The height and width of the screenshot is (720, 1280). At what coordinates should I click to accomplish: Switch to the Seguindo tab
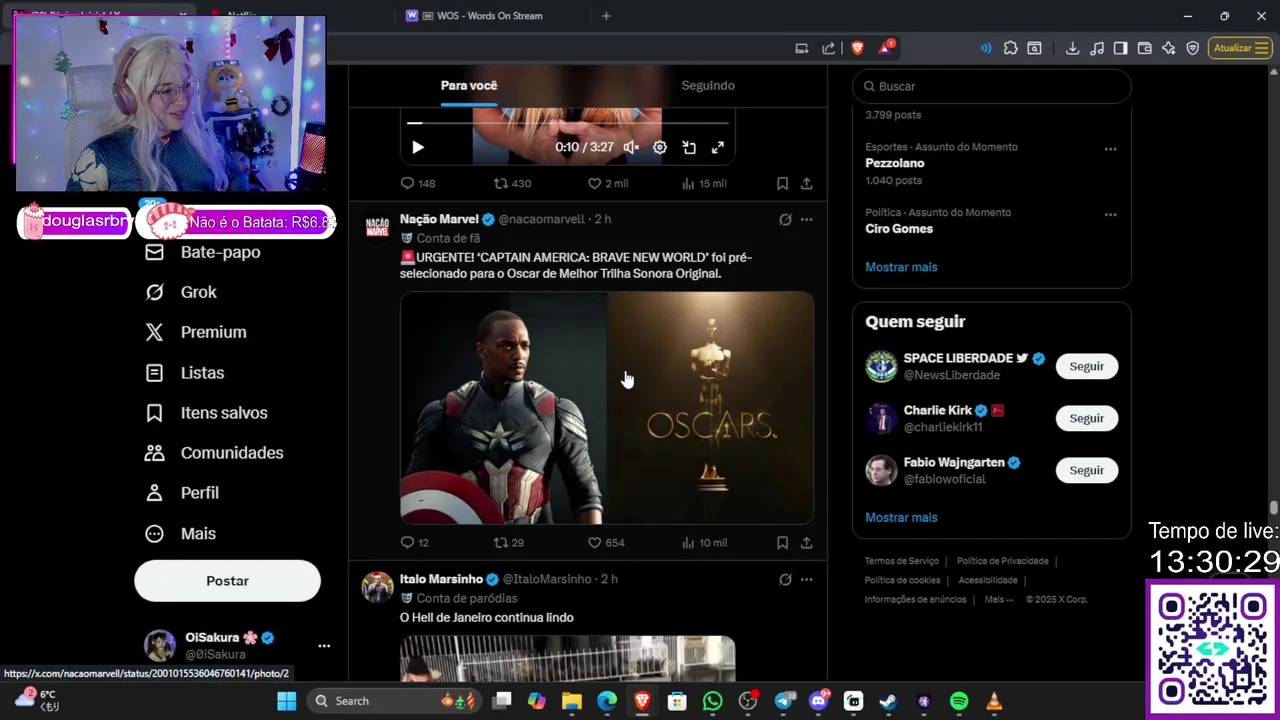pos(708,85)
